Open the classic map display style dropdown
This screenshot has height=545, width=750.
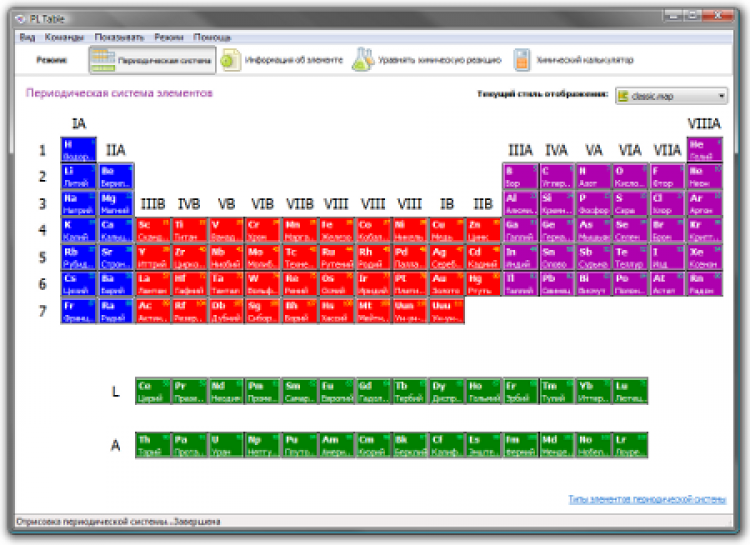tap(672, 96)
